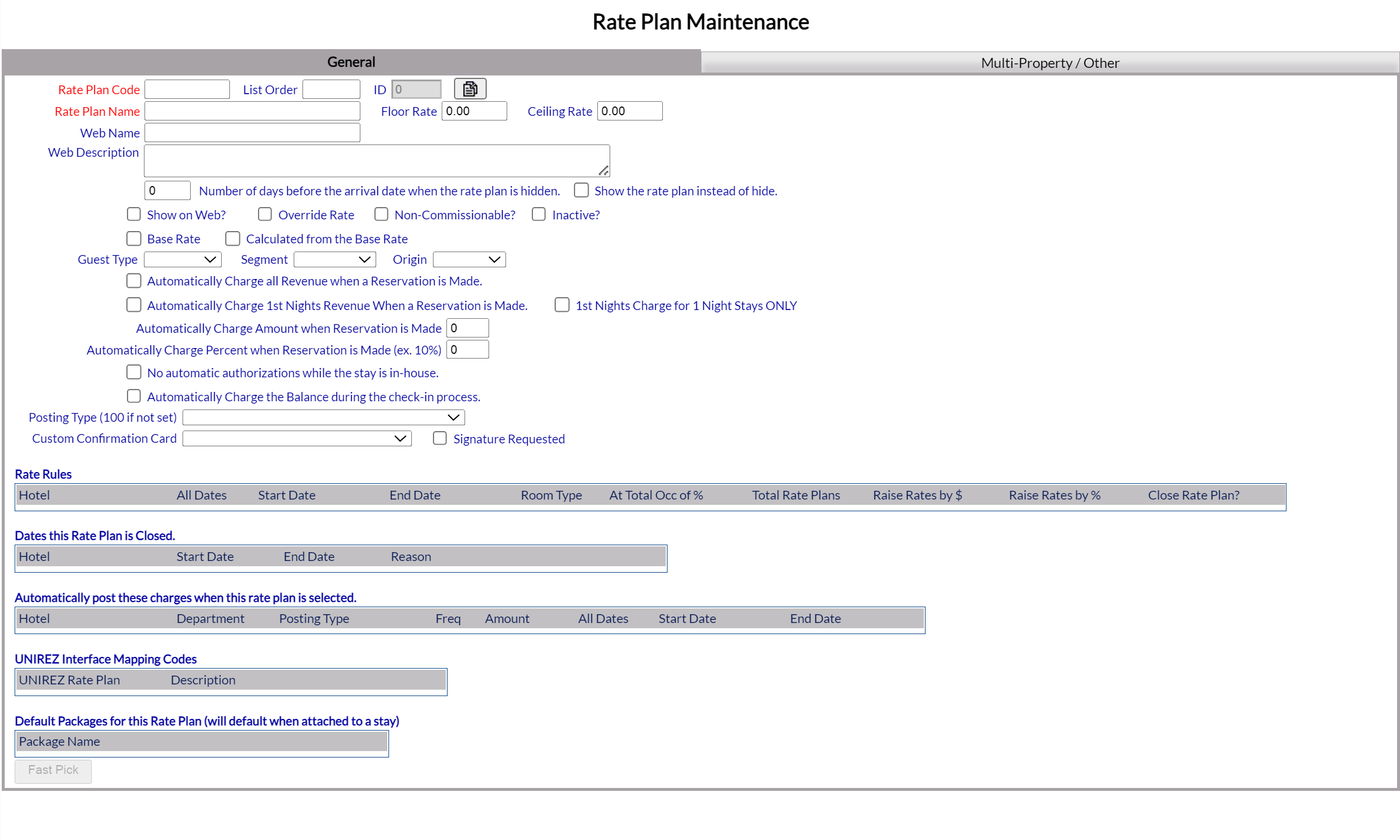This screenshot has width=1400, height=840.
Task: Click the 'Total Rate Plans' column header
Action: tap(796, 495)
